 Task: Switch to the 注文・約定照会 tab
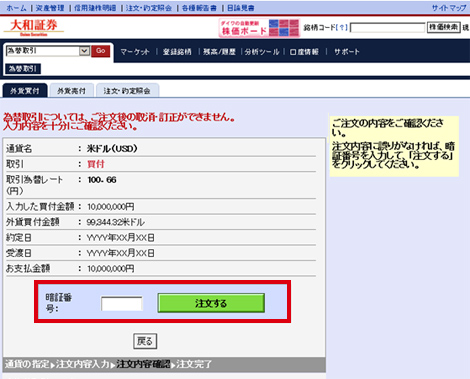tap(127, 91)
